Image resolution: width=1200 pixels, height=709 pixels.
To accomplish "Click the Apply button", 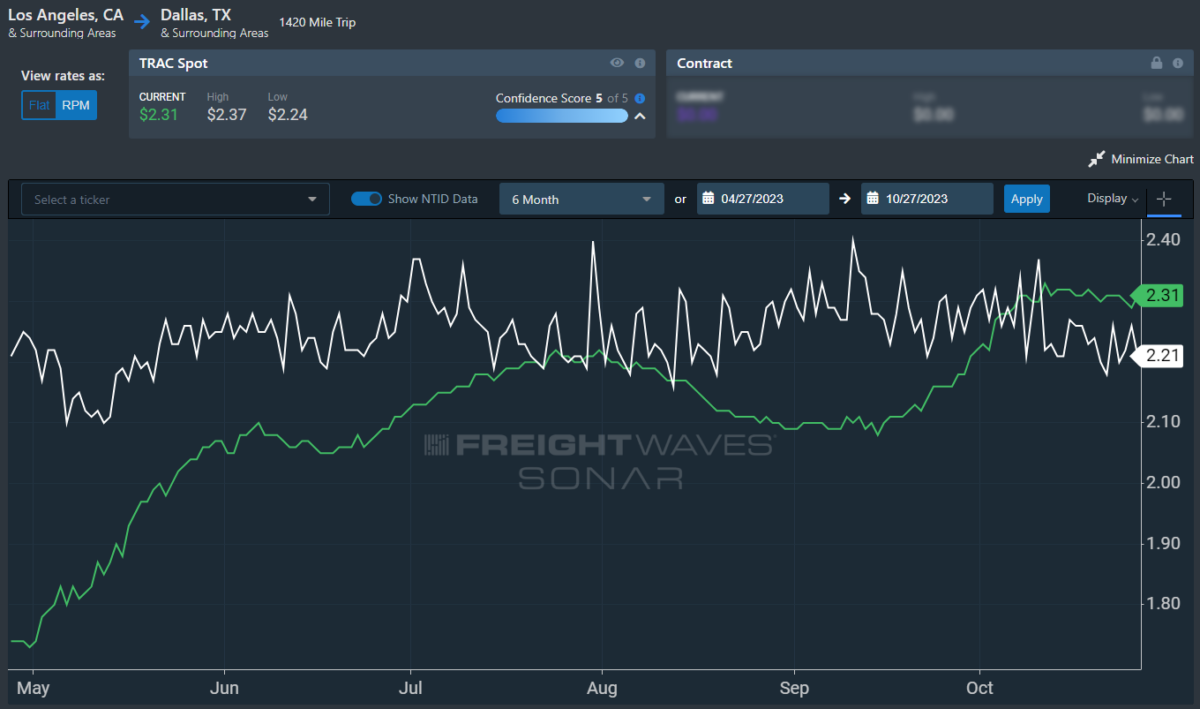I will 1027,199.
